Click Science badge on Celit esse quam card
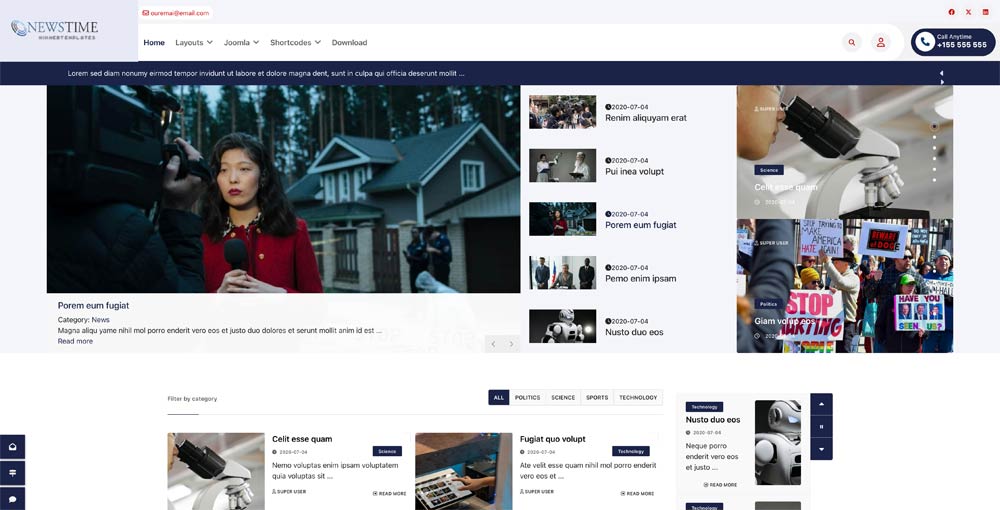The height and width of the screenshot is (510, 1000). pyautogui.click(x=387, y=451)
